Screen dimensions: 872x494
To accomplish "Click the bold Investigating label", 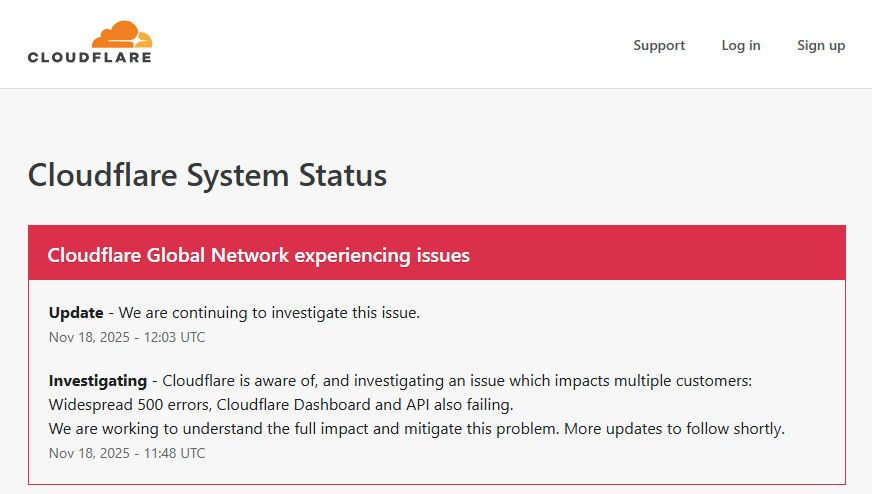I will click(97, 381).
